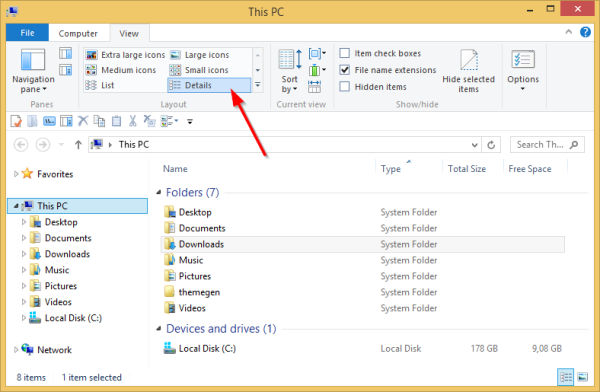Expand Favorites in navigation tree
The height and width of the screenshot is (392, 600).
coord(16,174)
